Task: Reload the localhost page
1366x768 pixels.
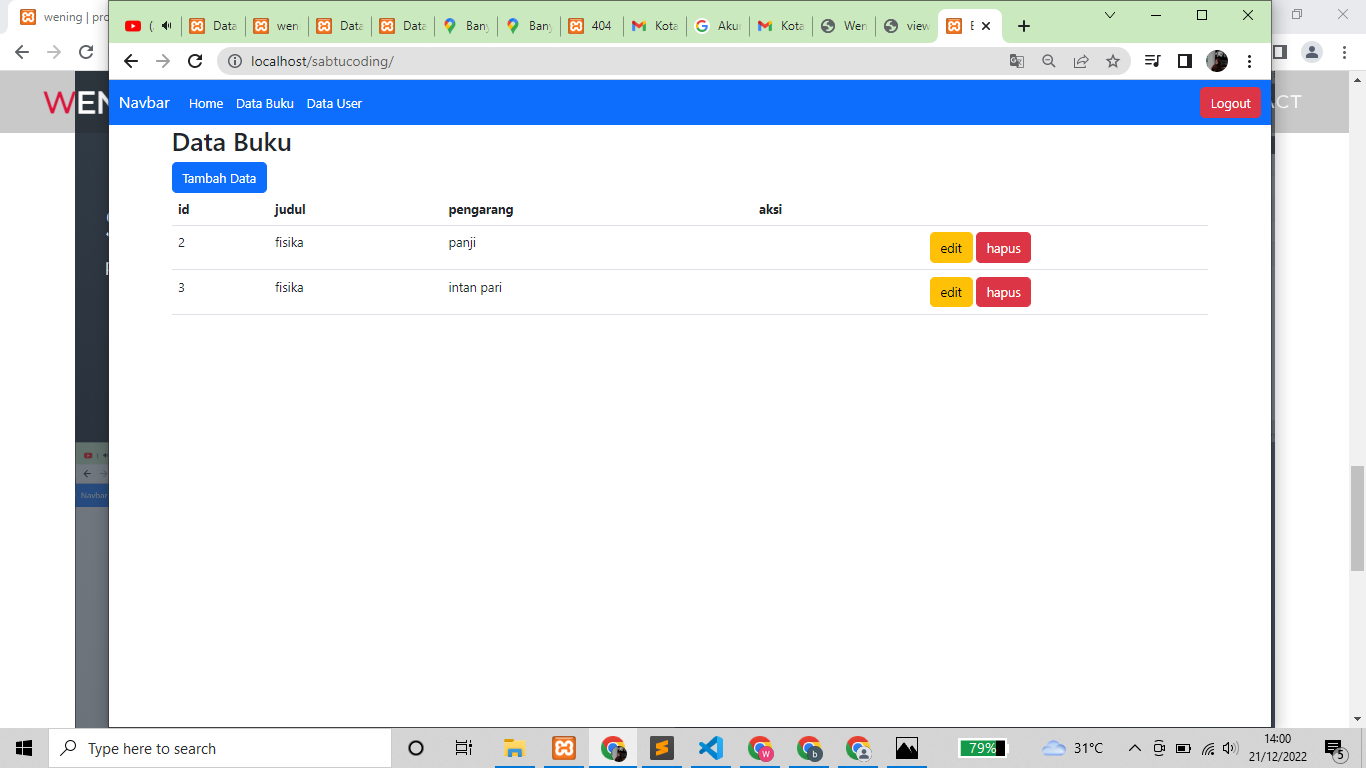Action: tap(195, 61)
